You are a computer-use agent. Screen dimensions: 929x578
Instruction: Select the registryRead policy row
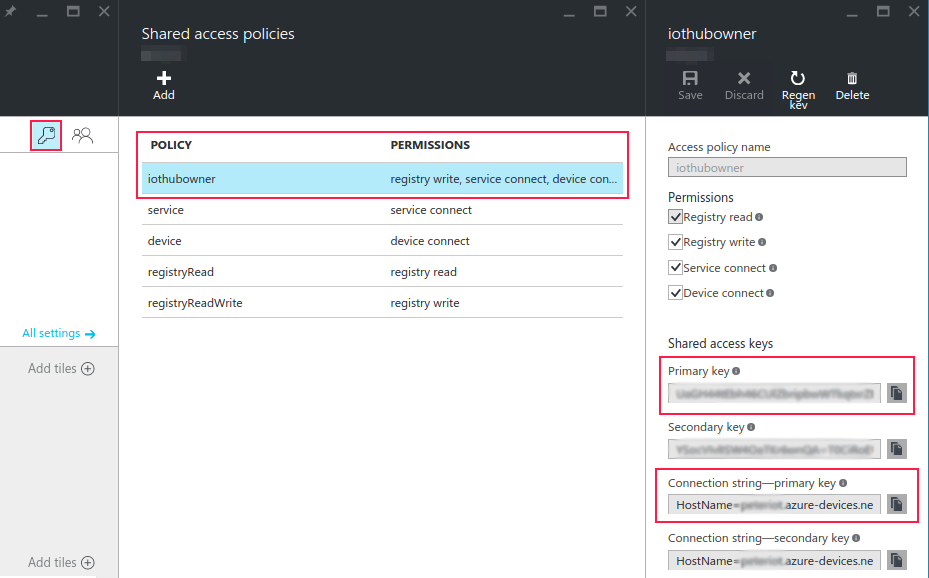coord(382,272)
